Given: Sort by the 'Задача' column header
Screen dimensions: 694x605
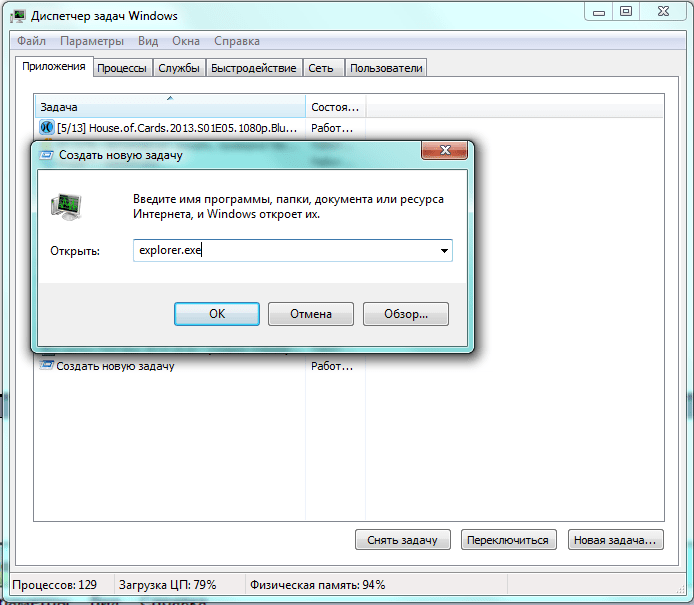Looking at the screenshot, I should point(170,107).
